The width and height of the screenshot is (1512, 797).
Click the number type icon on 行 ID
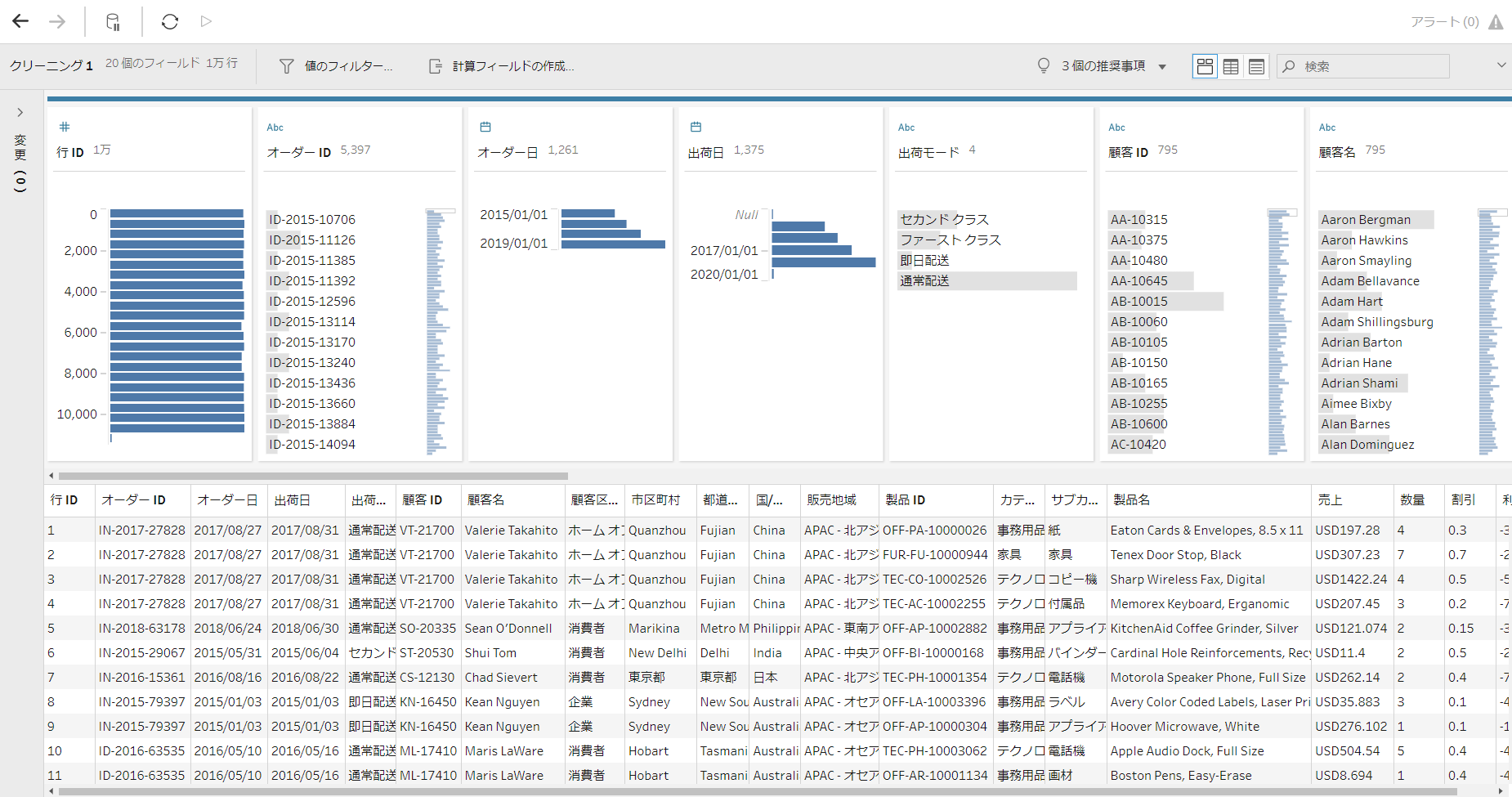[65, 127]
